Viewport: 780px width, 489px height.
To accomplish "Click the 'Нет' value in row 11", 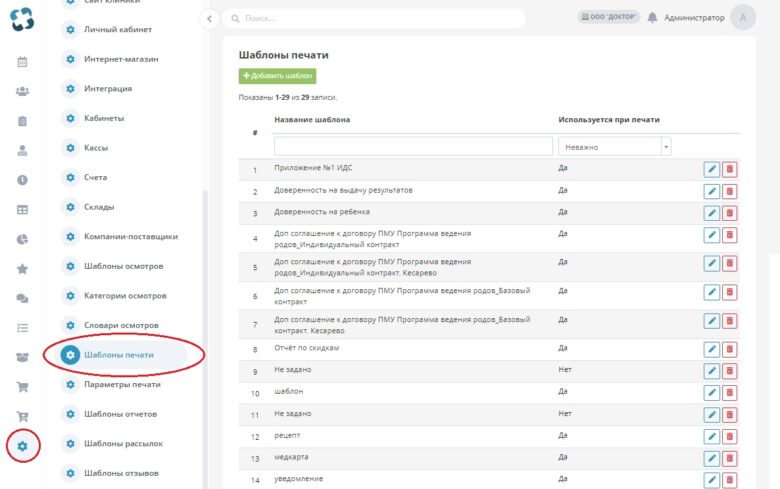I will pyautogui.click(x=565, y=414).
